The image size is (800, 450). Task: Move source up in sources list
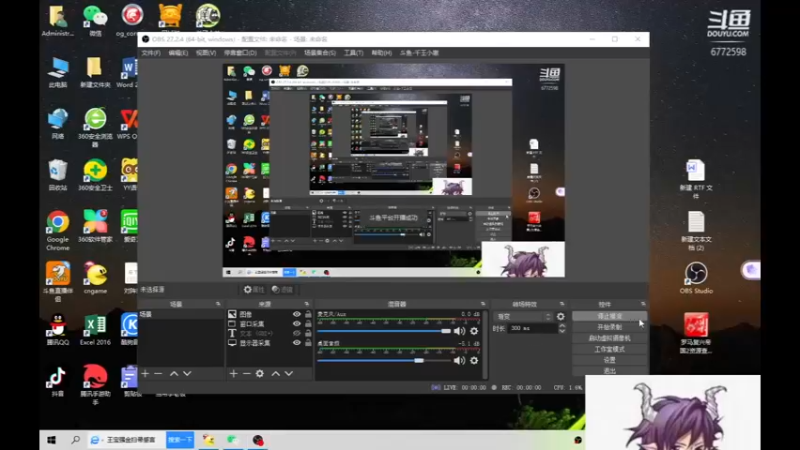276,373
